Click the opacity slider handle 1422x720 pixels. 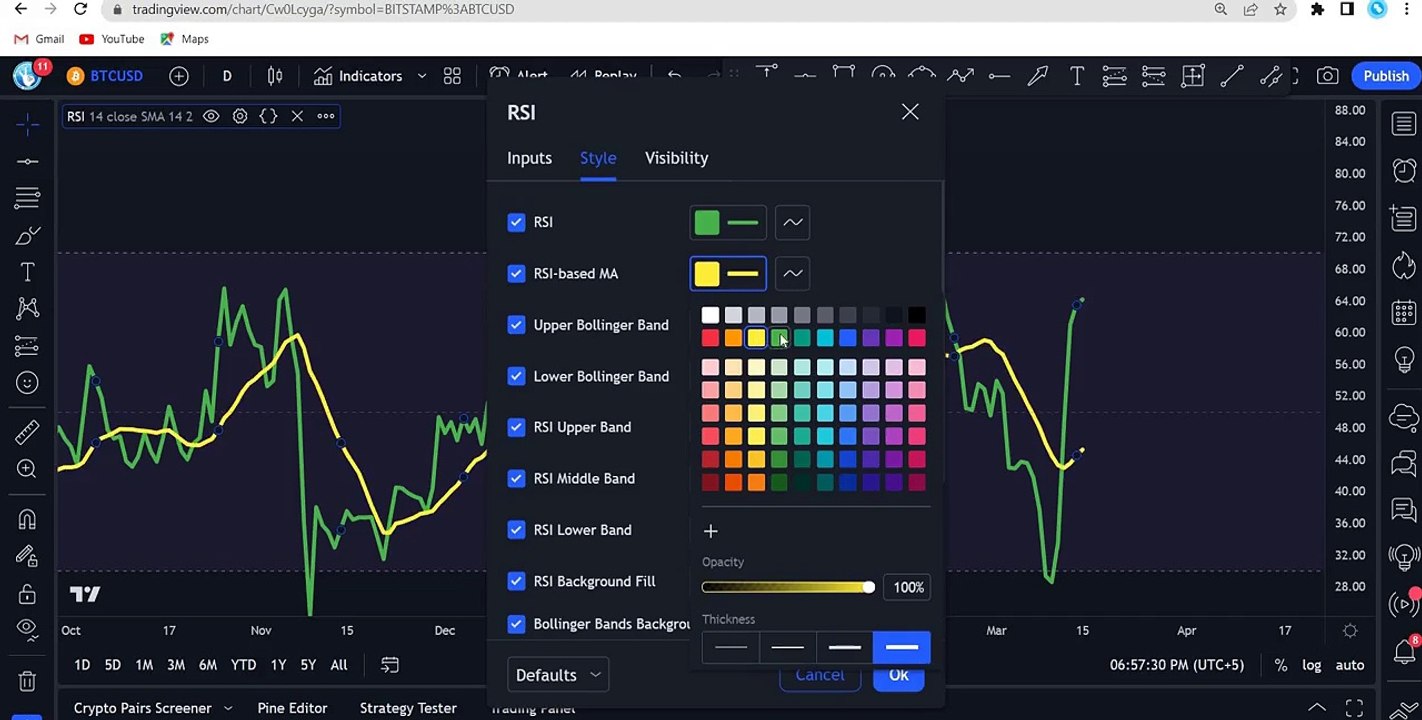[x=869, y=587]
